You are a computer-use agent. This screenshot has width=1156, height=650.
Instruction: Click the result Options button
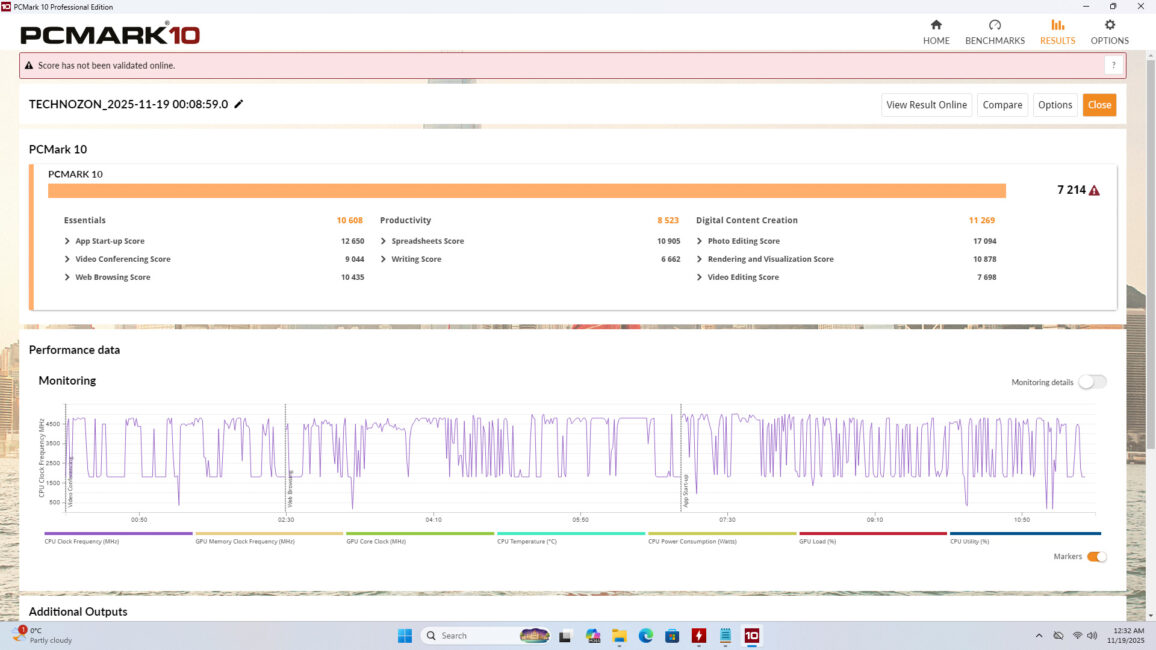[1054, 105]
